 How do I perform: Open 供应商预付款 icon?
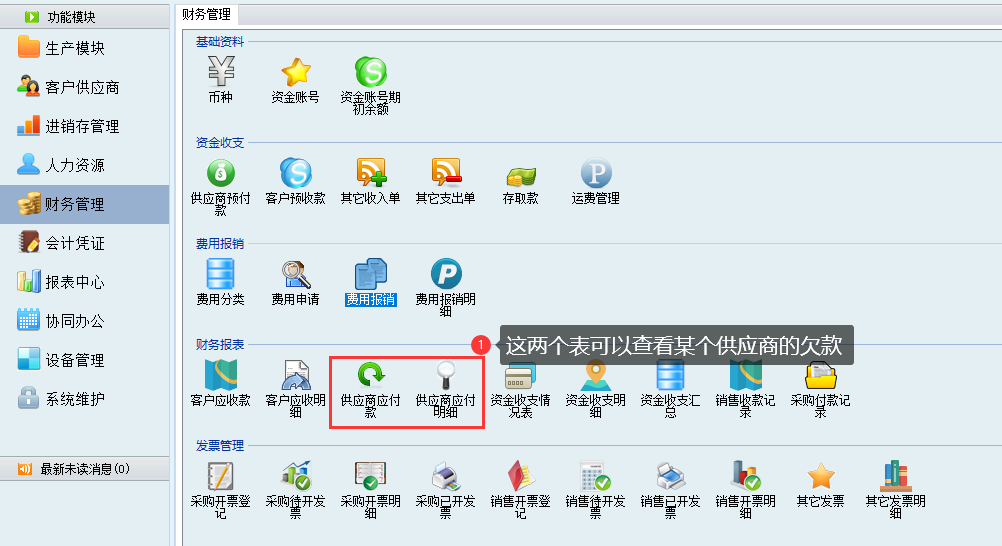coord(220,174)
